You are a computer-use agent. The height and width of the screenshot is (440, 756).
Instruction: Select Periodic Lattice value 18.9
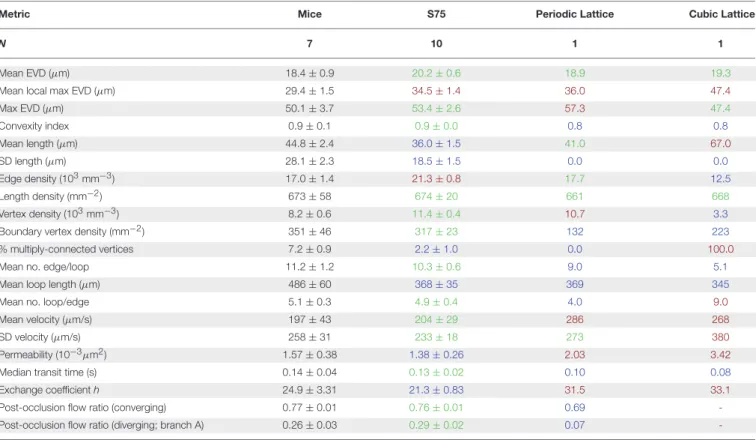(575, 73)
